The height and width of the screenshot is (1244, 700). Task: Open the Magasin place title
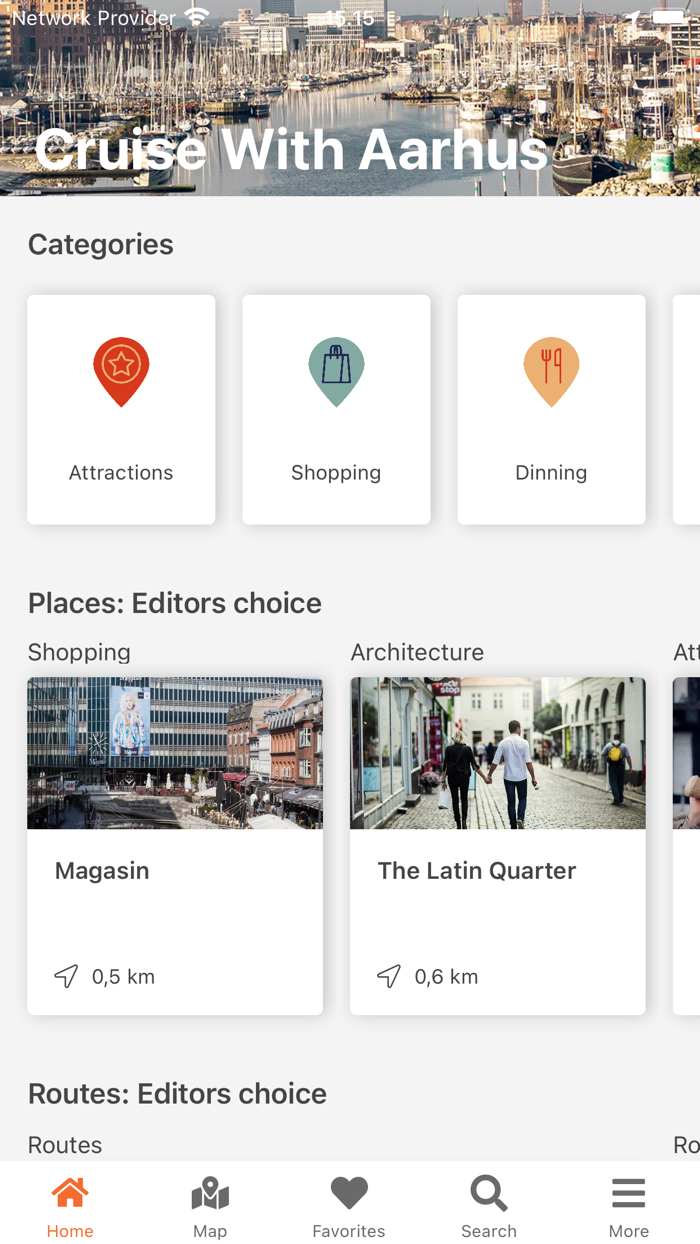[x=102, y=870]
